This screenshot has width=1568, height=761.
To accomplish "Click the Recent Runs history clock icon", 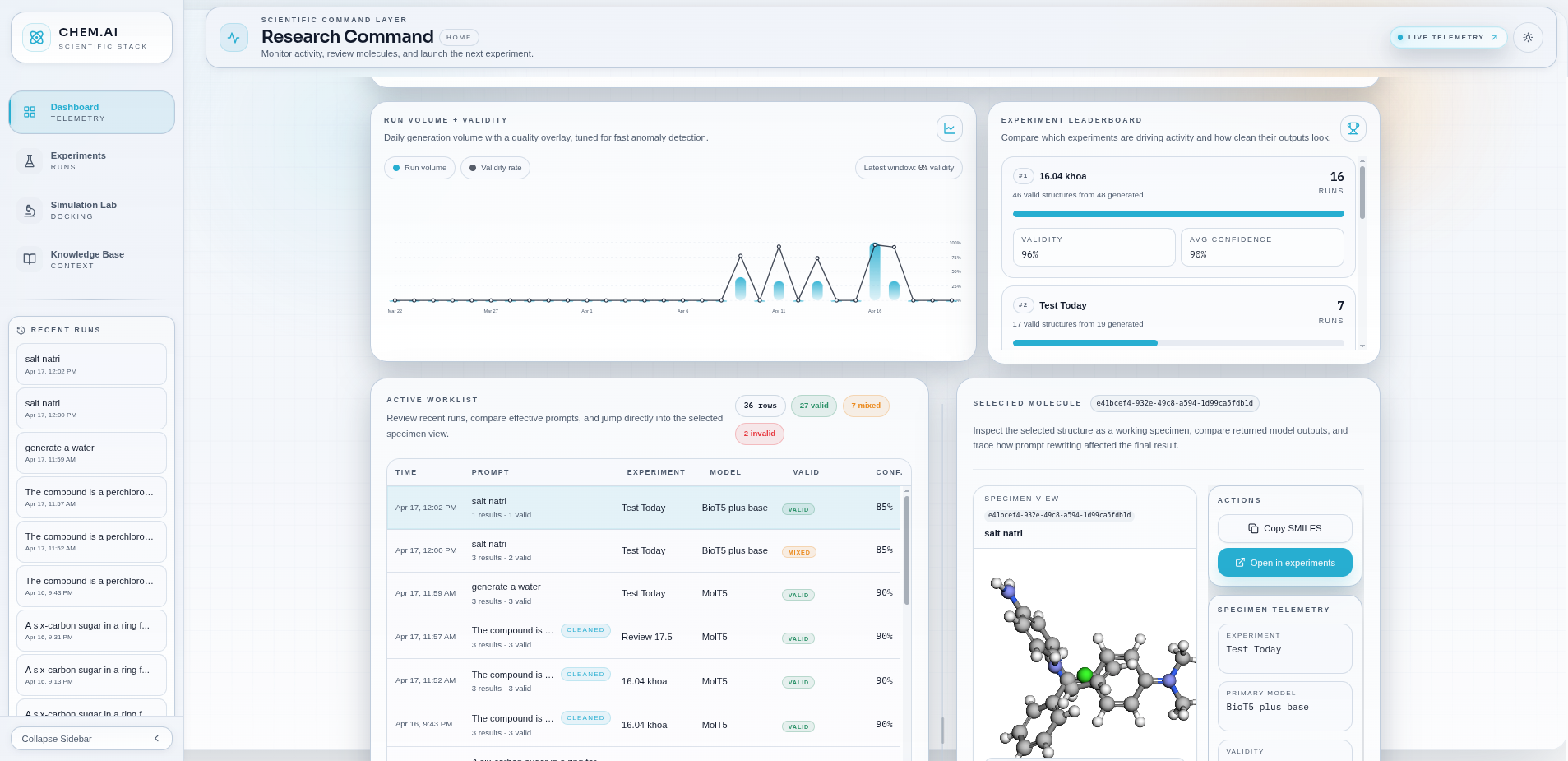I will pos(21,330).
